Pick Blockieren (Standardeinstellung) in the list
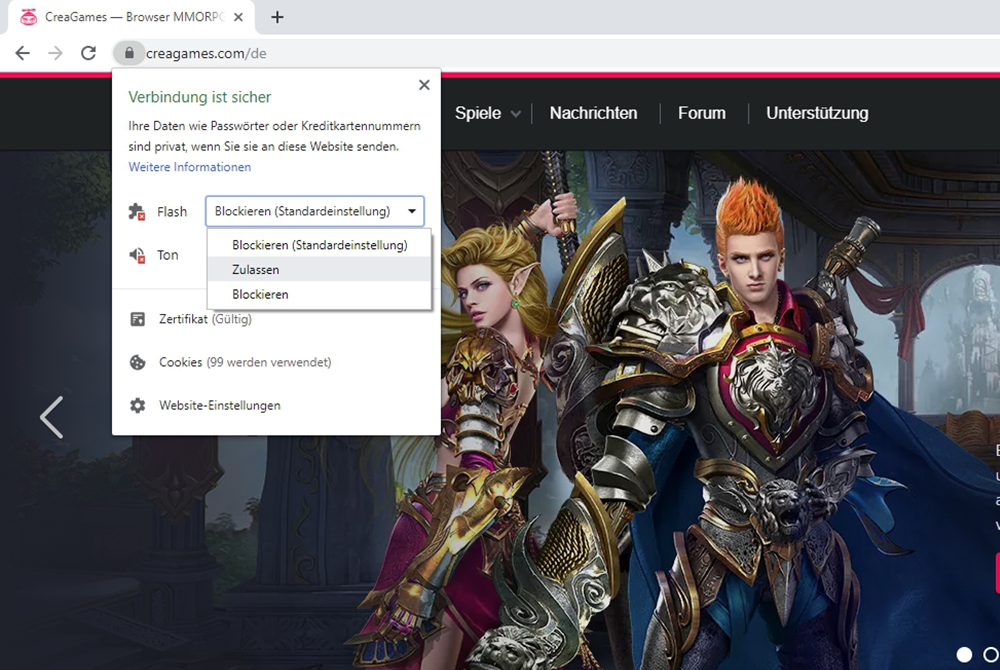The height and width of the screenshot is (670, 1000). click(x=319, y=245)
